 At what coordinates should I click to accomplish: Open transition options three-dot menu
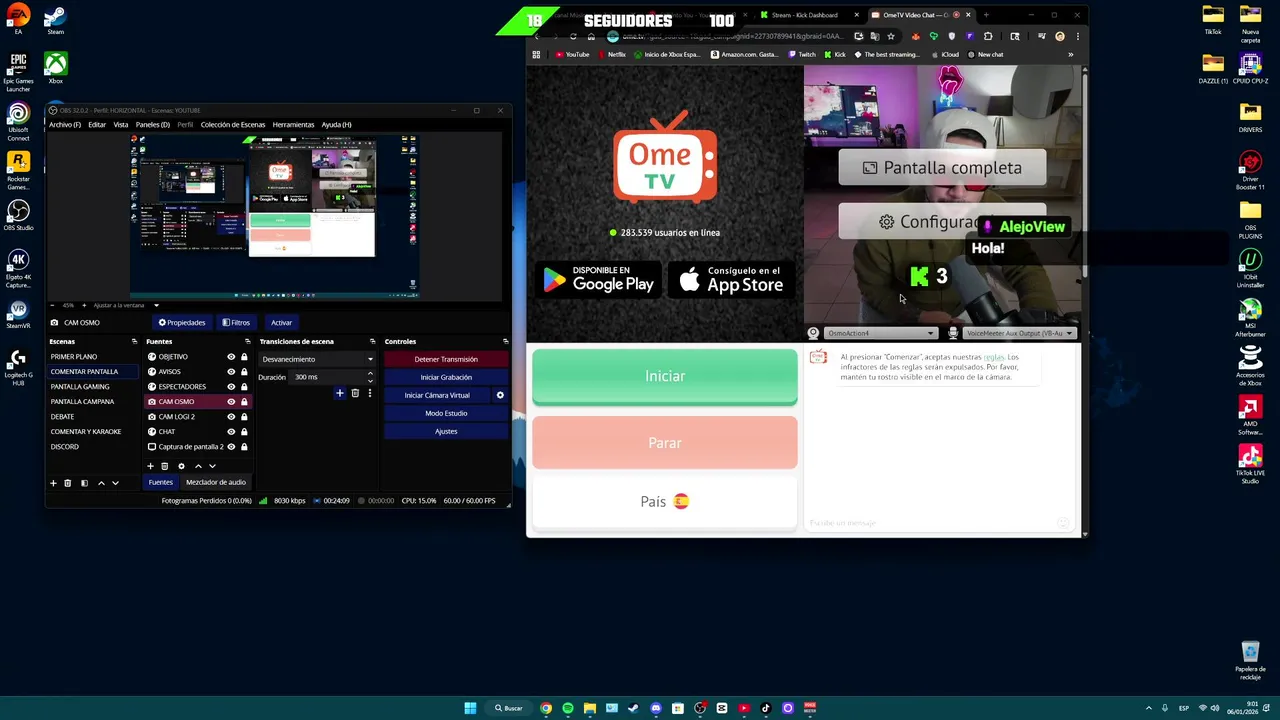(x=369, y=393)
